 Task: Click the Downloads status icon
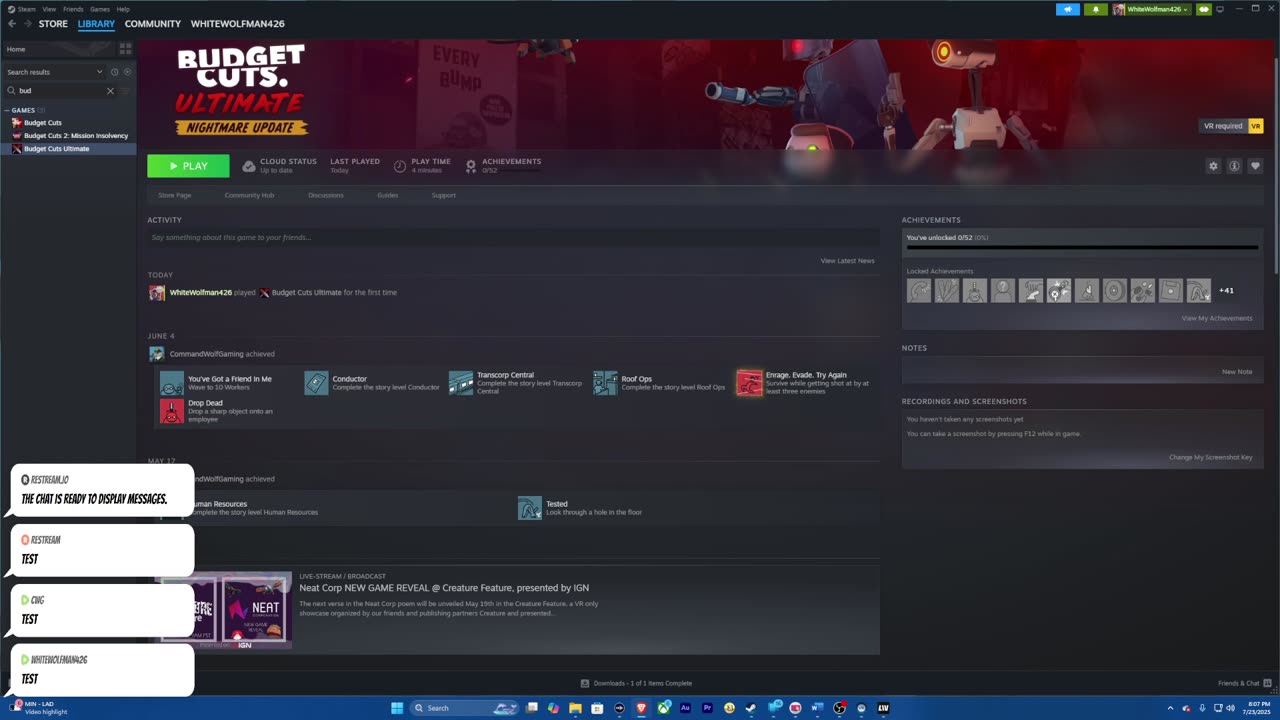(x=585, y=683)
